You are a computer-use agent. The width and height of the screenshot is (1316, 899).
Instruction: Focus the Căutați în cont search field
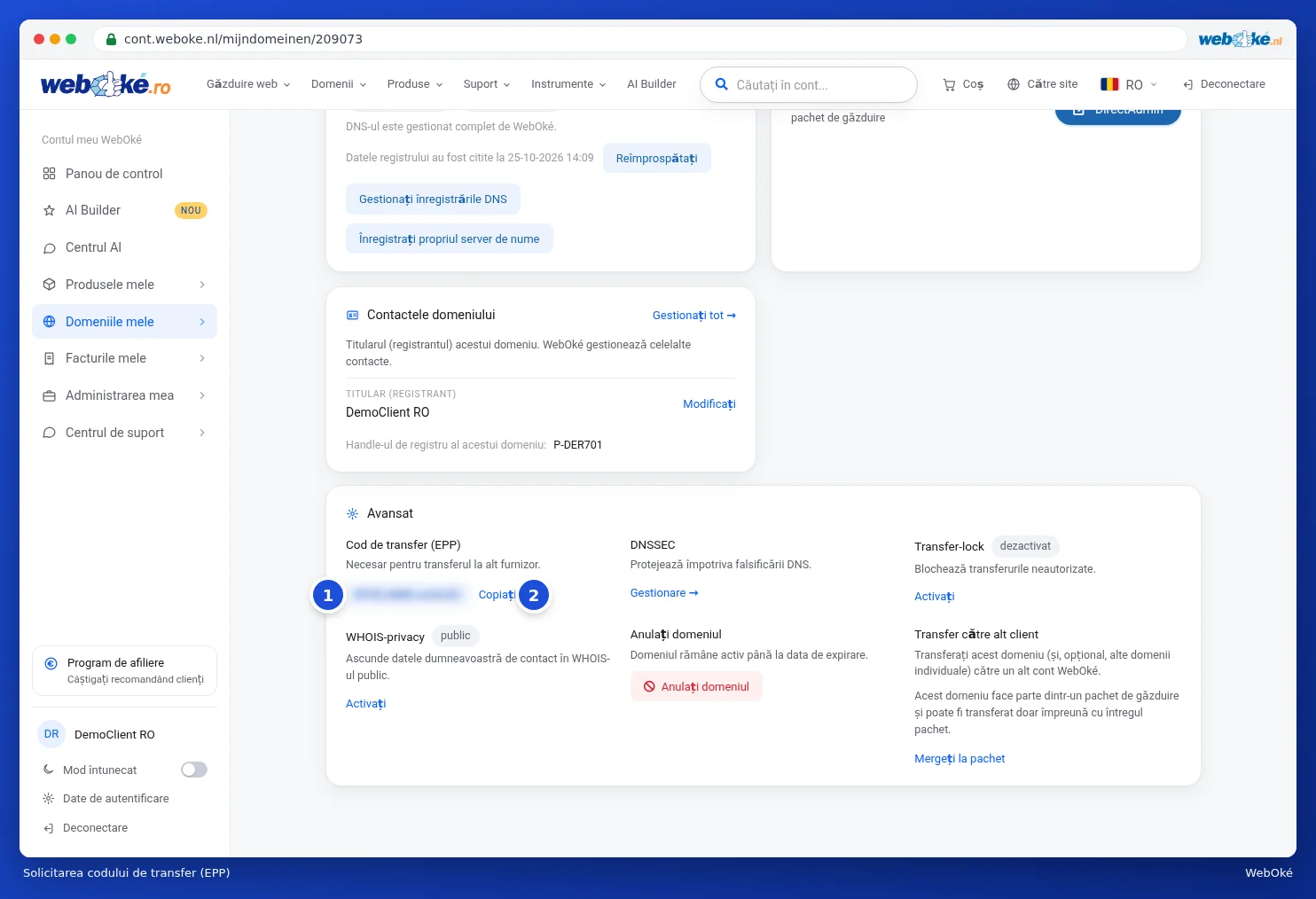pyautogui.click(x=809, y=85)
